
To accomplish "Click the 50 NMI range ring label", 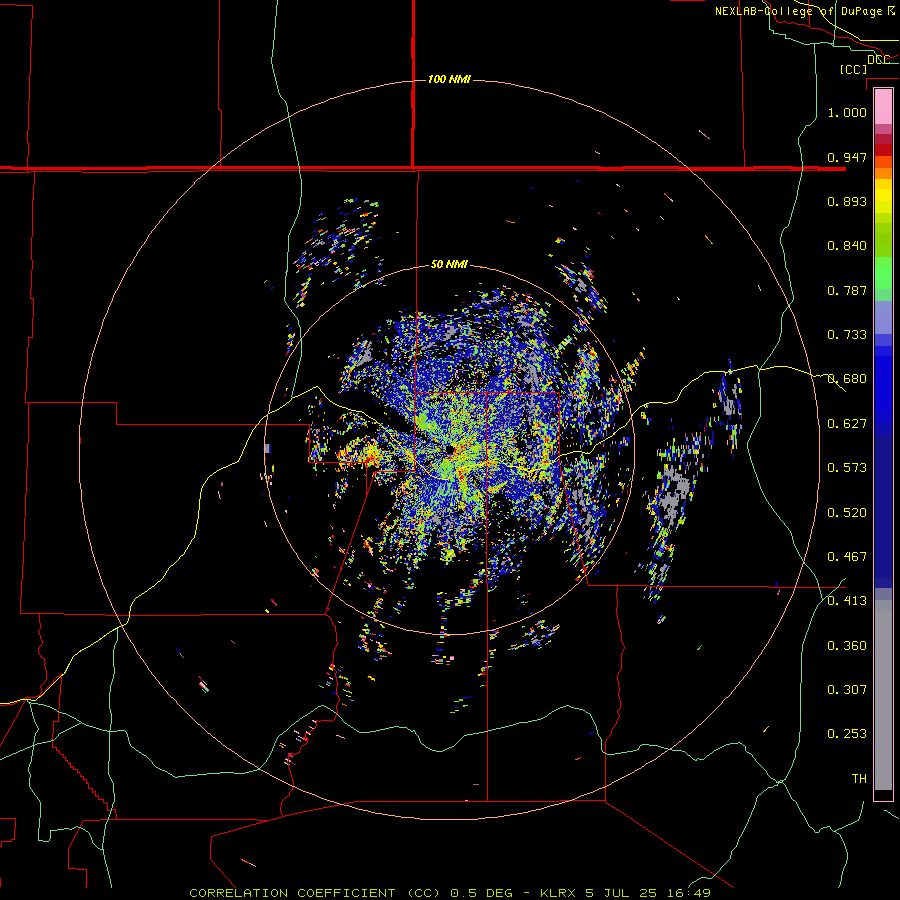I will point(449,264).
